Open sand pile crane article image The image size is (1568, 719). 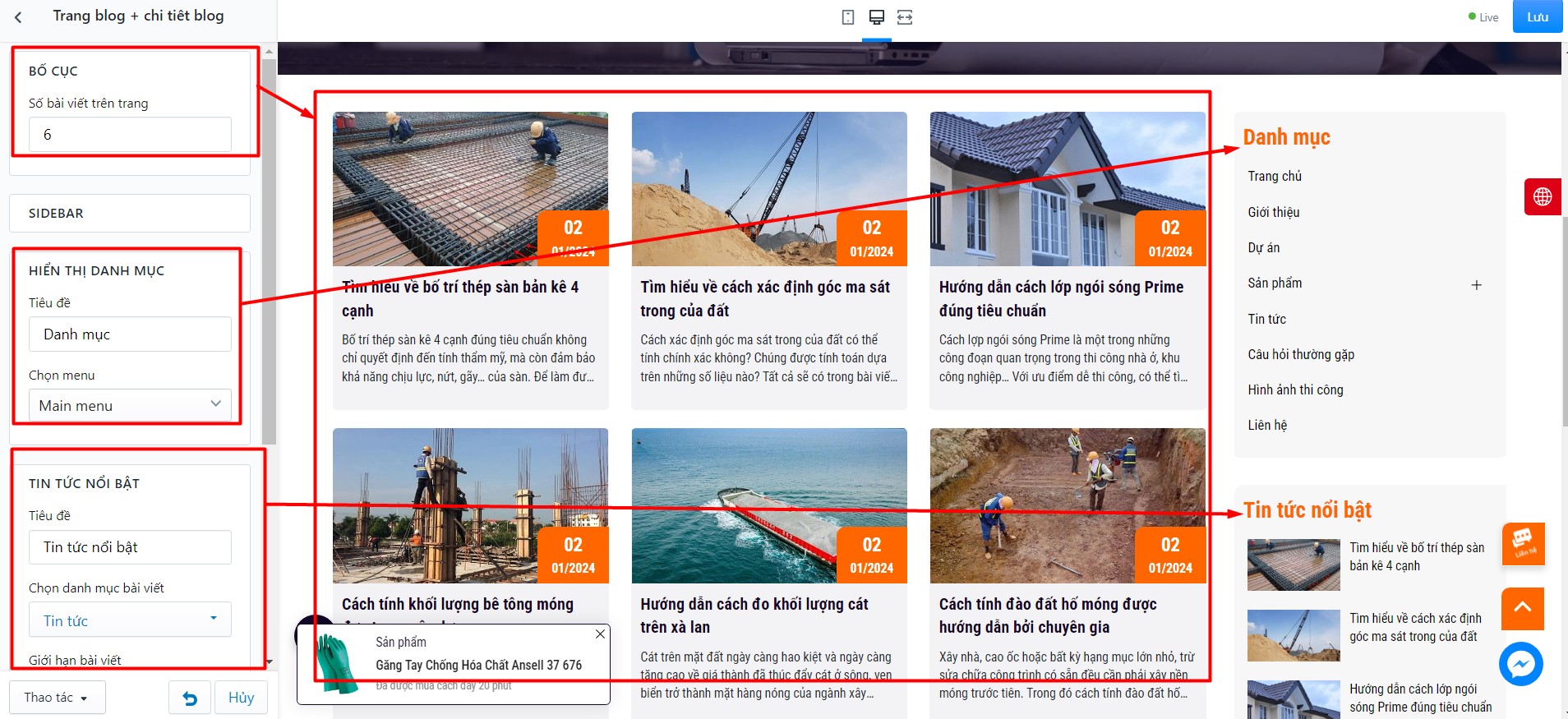point(769,189)
